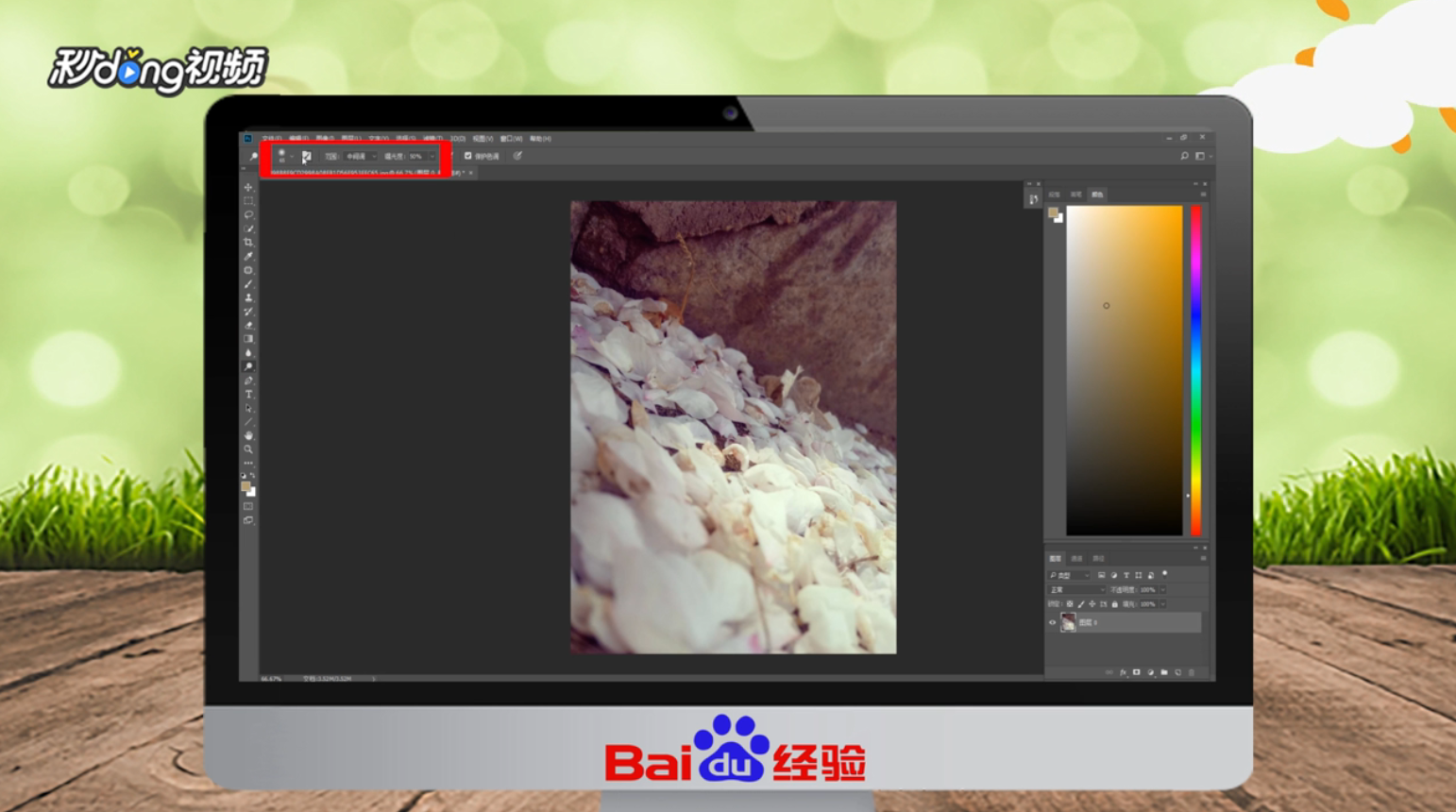Select the Dodge tool in toolbox
Viewport: 1456px width, 812px height.
[248, 367]
